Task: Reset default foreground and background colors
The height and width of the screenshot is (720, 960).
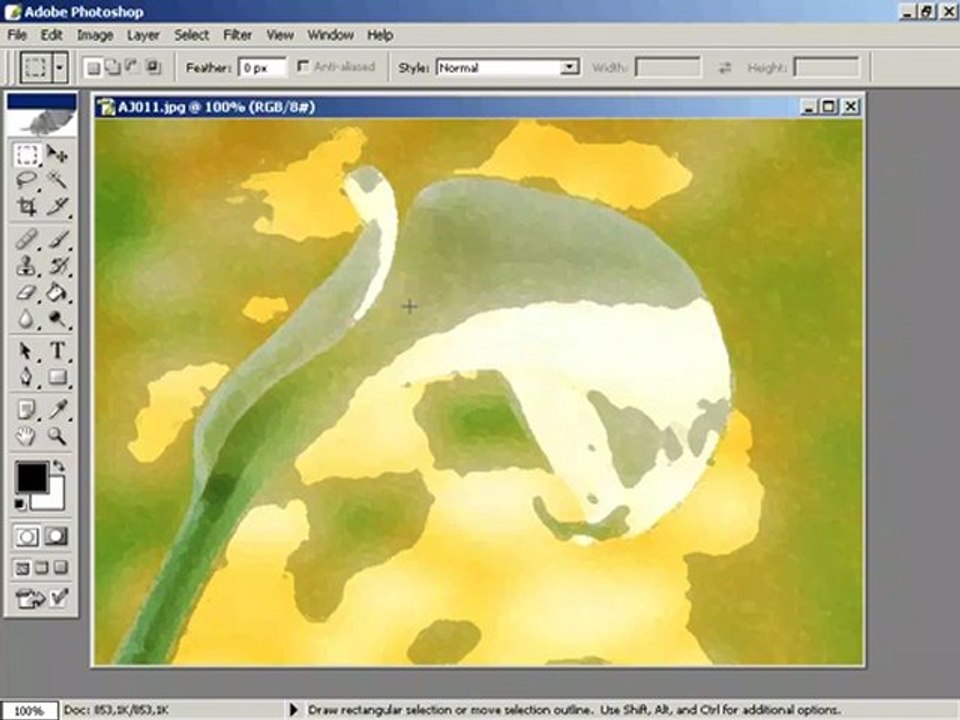Action: click(20, 504)
